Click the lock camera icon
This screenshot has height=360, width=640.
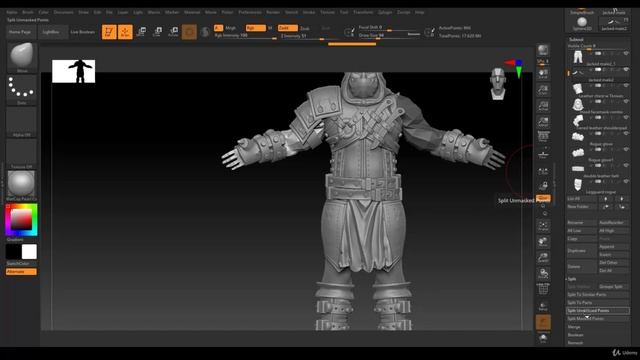tap(543, 186)
